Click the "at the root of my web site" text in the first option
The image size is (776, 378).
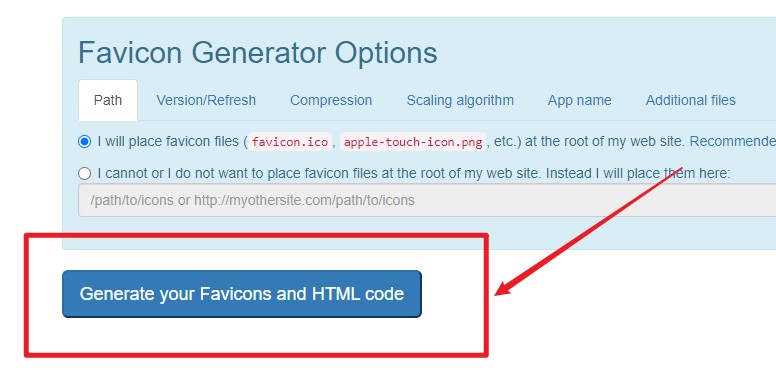(x=605, y=142)
